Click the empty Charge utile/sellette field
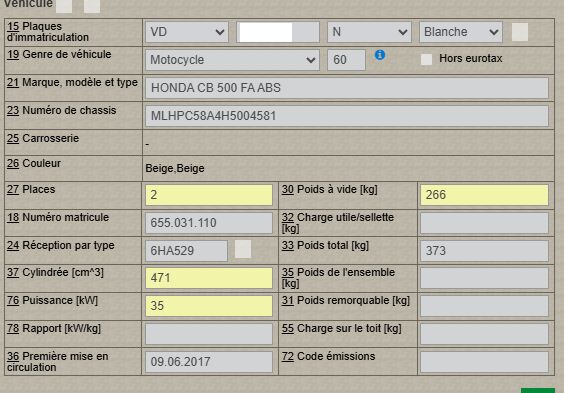 (484, 223)
